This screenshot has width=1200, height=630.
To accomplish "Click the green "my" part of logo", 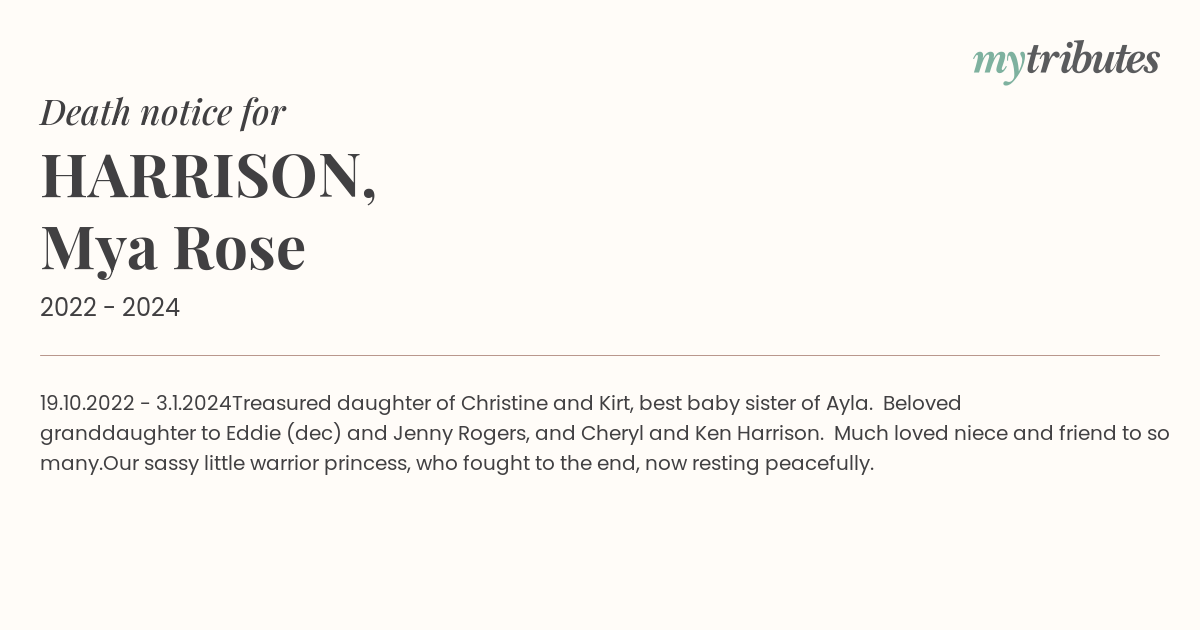I will [999, 64].
